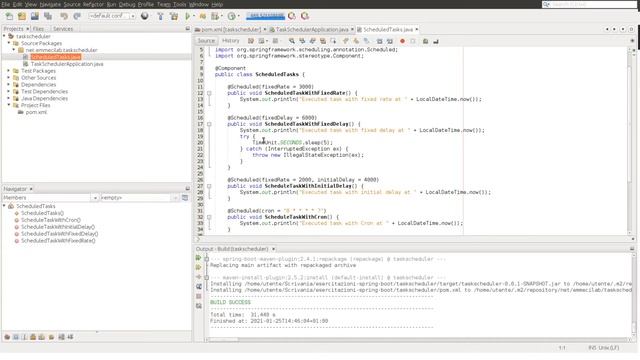The image size is (640, 360).
Task: Click the green Run Project arrow
Action: 187,16
